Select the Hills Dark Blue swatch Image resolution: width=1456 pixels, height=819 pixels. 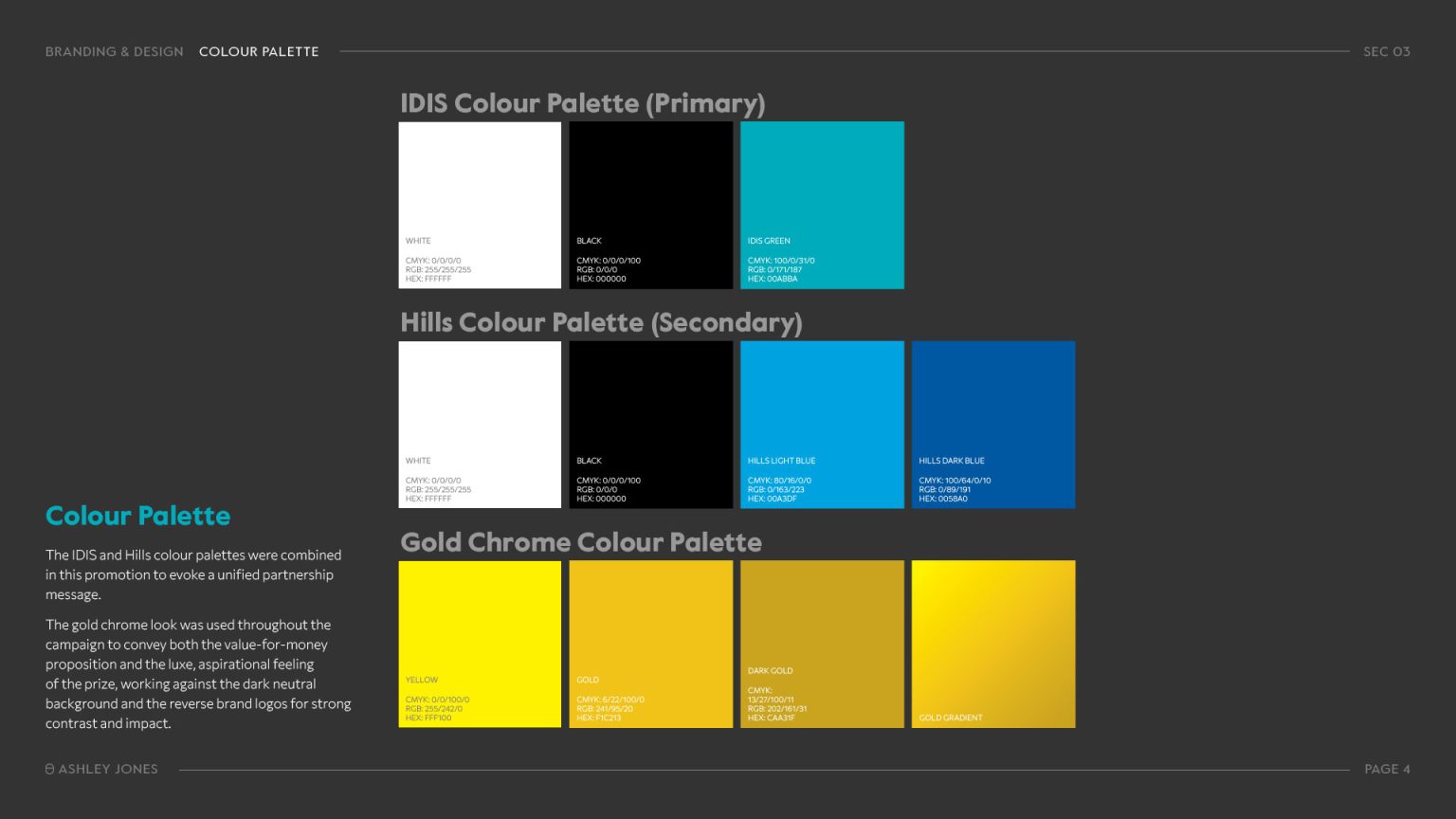coord(993,425)
